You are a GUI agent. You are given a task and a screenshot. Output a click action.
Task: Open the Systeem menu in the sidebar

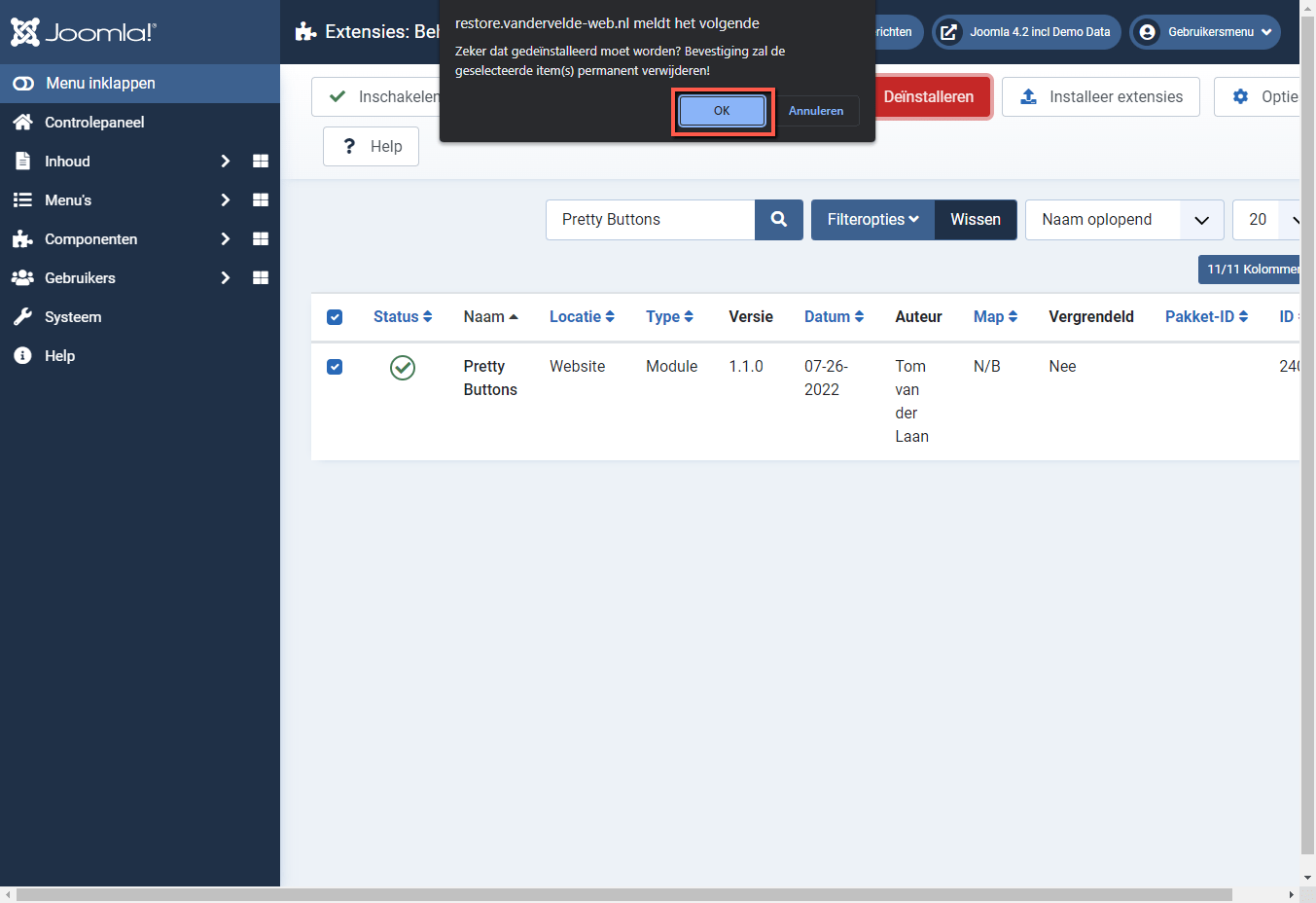[x=73, y=316]
